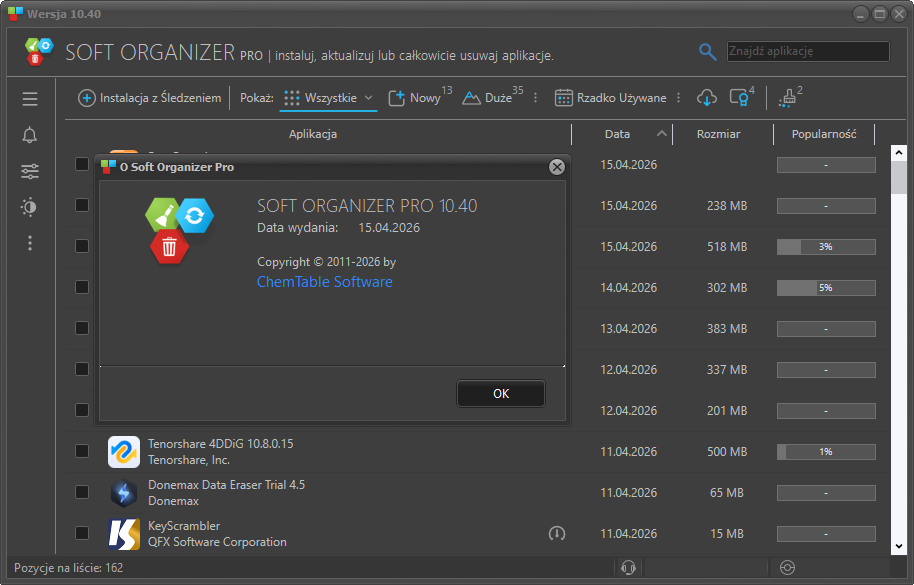914x585 pixels.
Task: Click OK in the About dialog
Action: pos(501,394)
